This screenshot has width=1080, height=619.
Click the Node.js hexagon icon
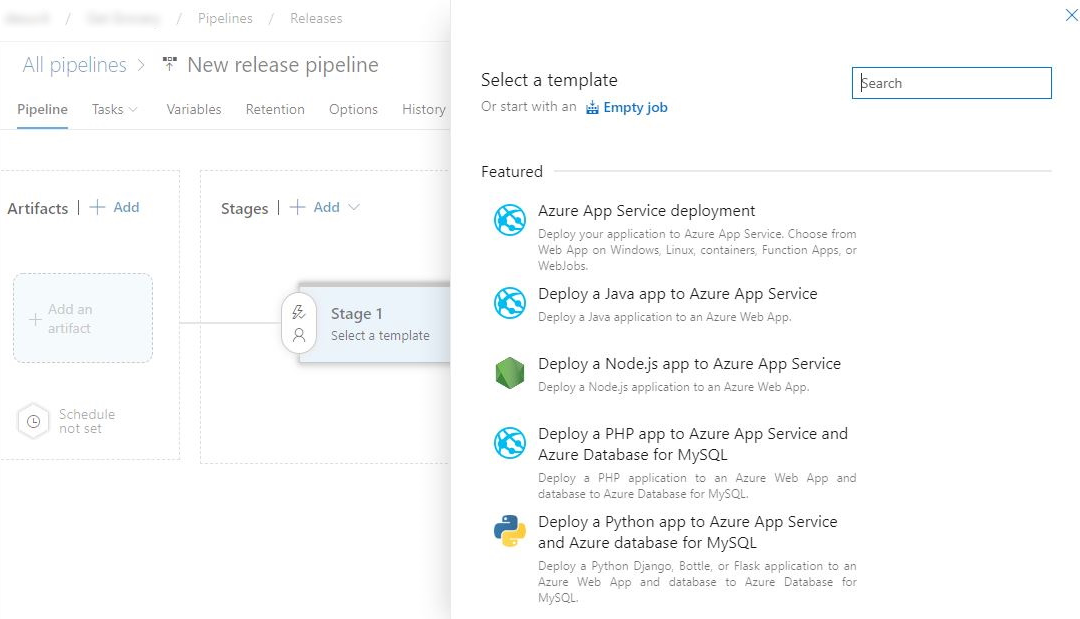510,373
